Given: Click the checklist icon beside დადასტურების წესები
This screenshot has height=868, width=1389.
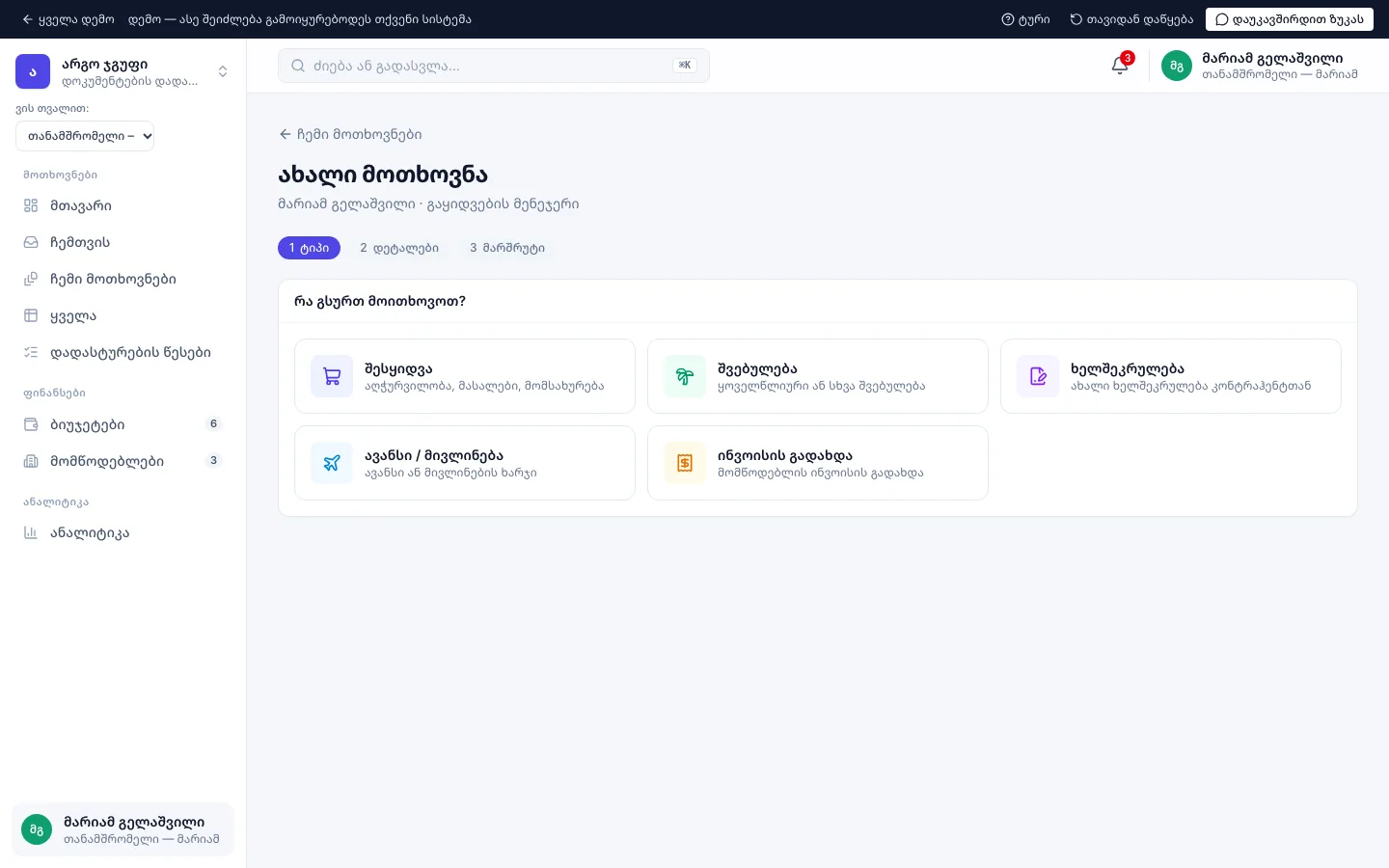Looking at the screenshot, I should [x=31, y=352].
